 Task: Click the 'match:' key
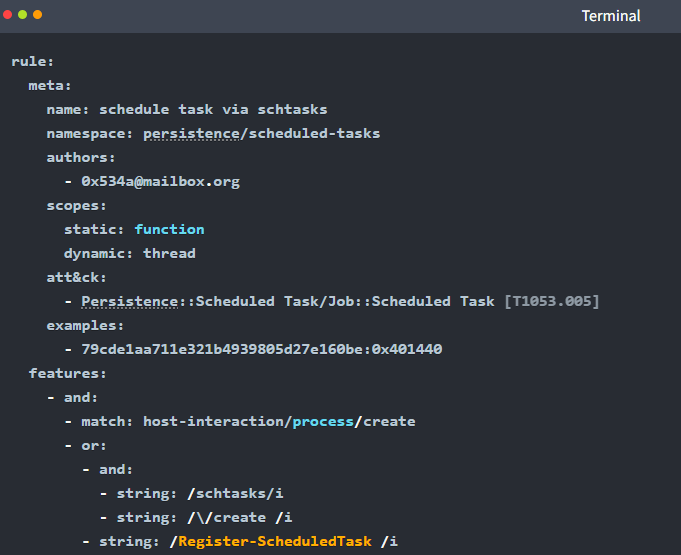(107, 421)
